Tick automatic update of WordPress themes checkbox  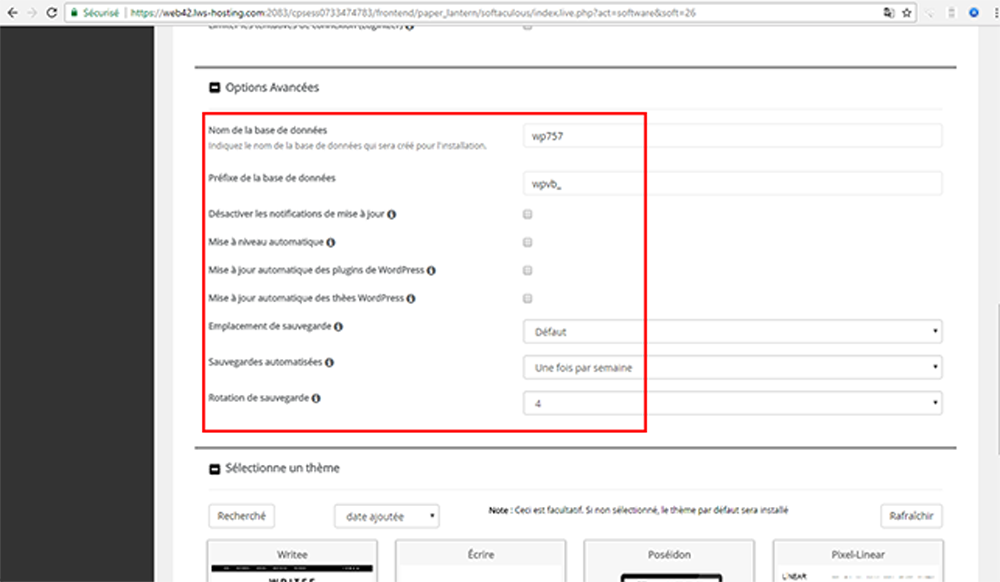tap(527, 298)
